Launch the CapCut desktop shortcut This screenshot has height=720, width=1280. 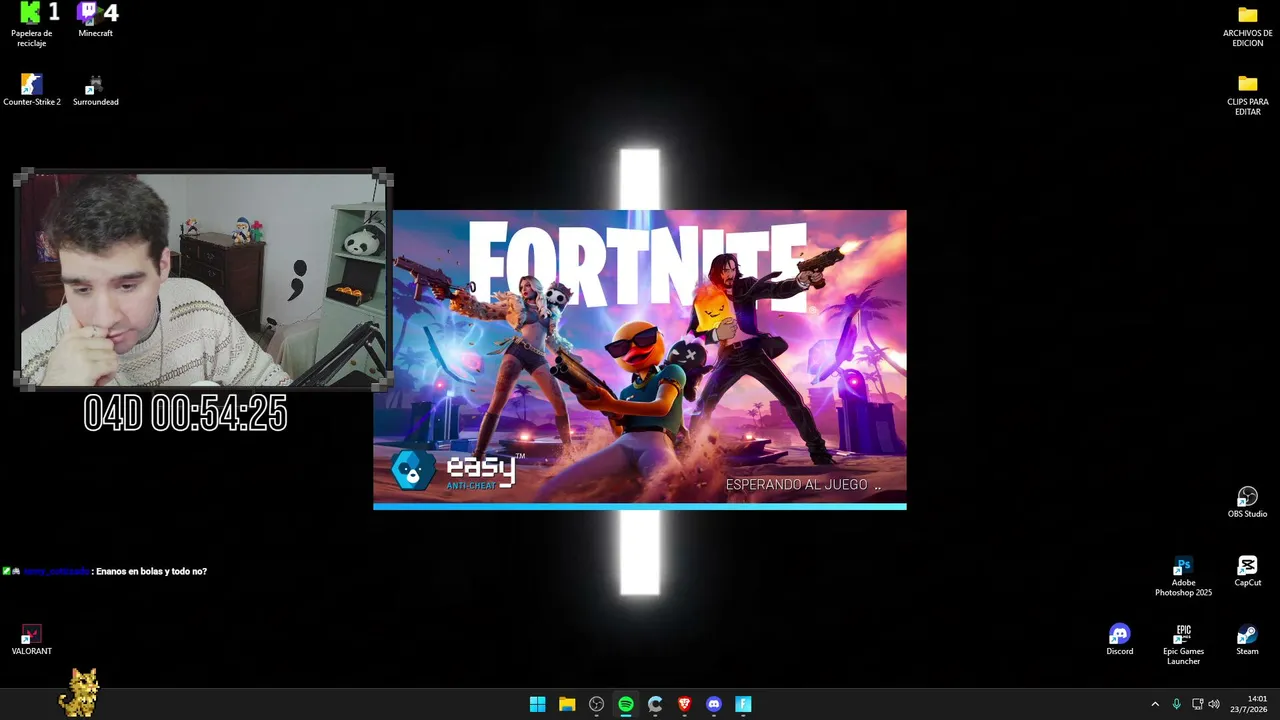tap(1247, 571)
